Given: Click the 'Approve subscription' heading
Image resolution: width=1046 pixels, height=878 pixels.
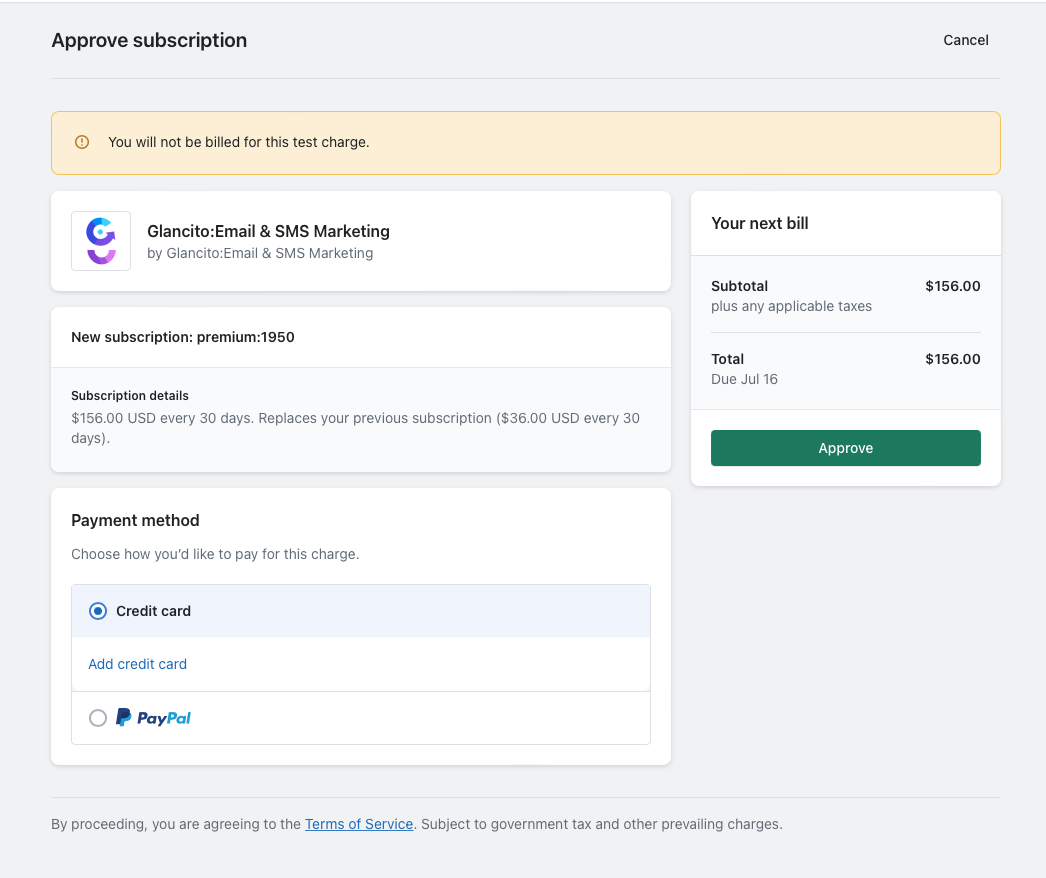Looking at the screenshot, I should click(149, 40).
